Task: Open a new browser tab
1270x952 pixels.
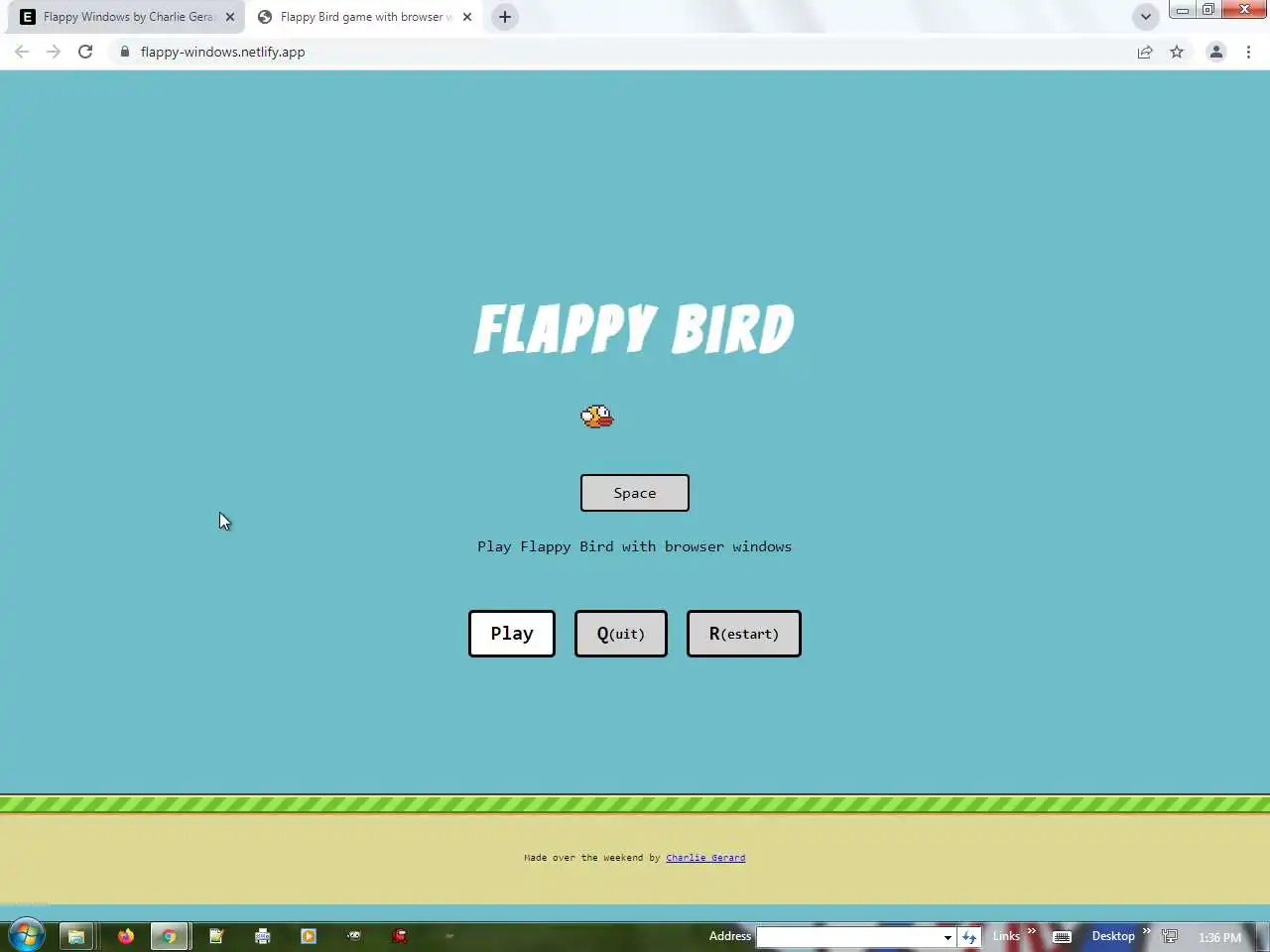Action: pyautogui.click(x=505, y=17)
